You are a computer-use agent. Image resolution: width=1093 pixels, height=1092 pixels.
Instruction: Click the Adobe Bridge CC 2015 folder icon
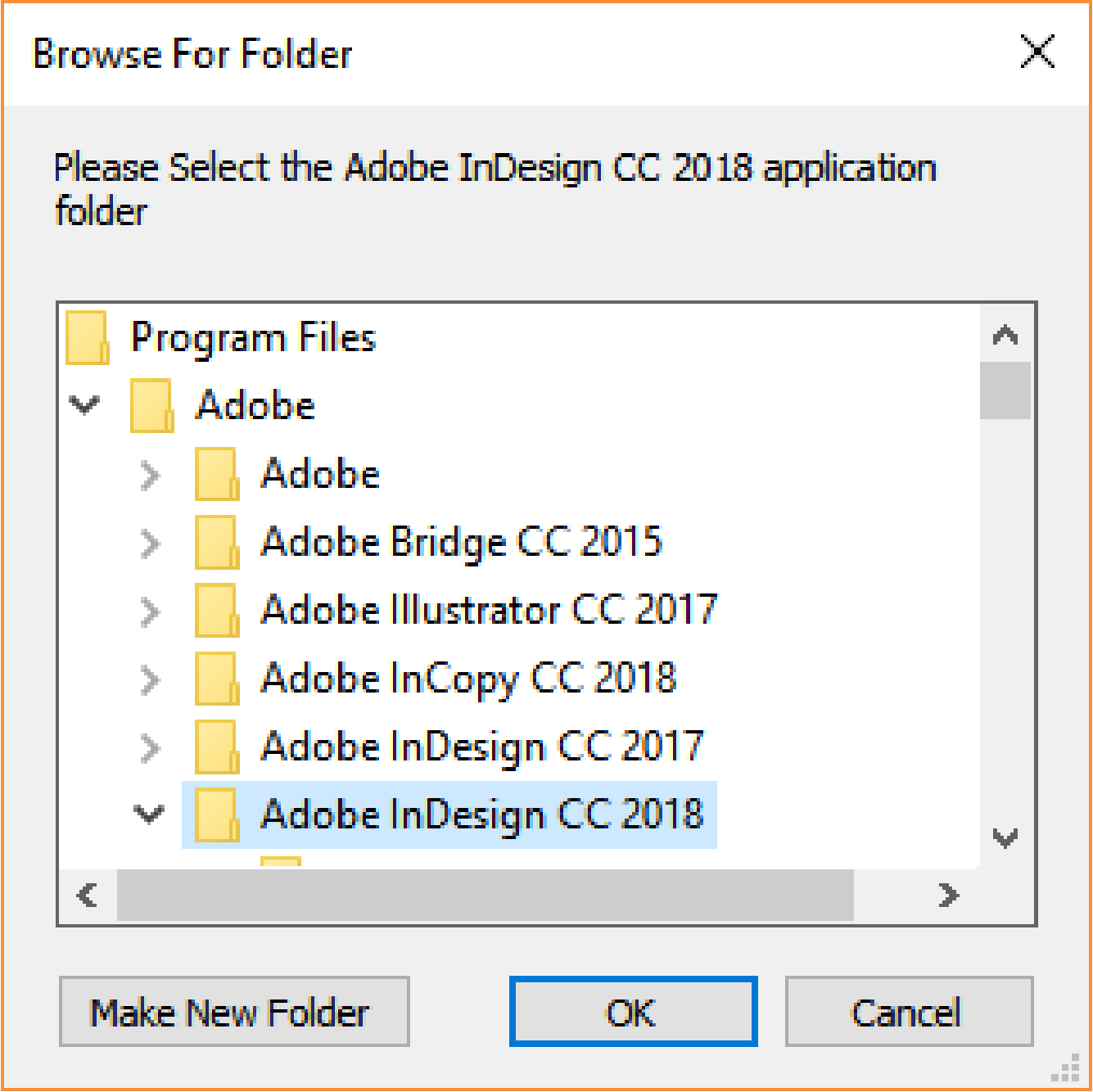point(216,542)
